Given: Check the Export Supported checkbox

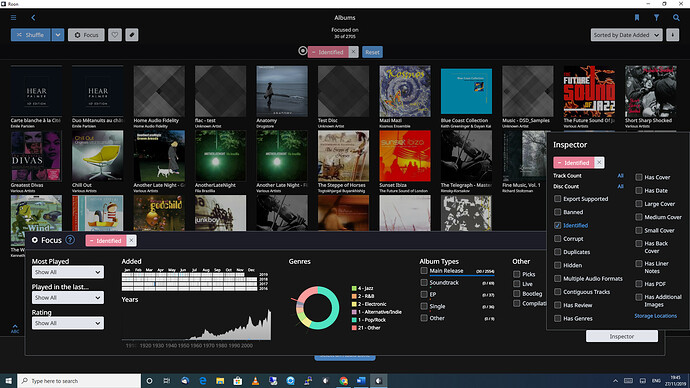Looking at the screenshot, I should click(558, 199).
